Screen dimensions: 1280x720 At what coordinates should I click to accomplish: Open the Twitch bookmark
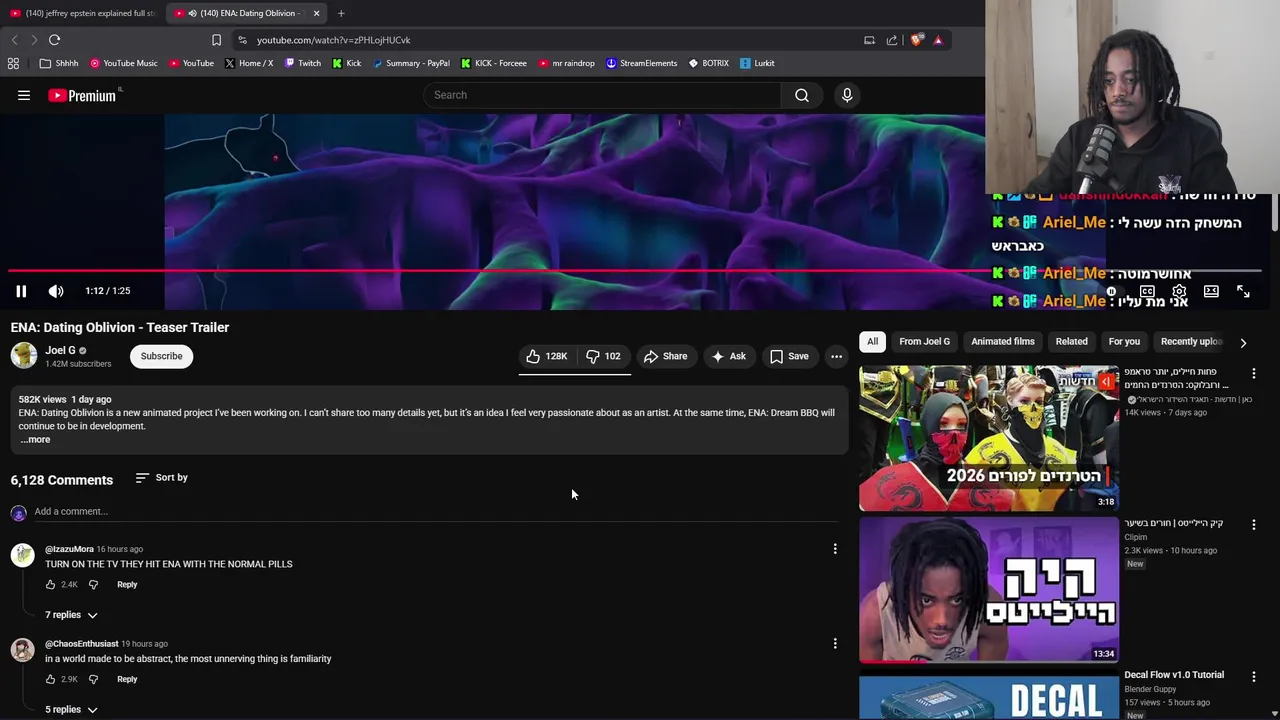tap(302, 63)
